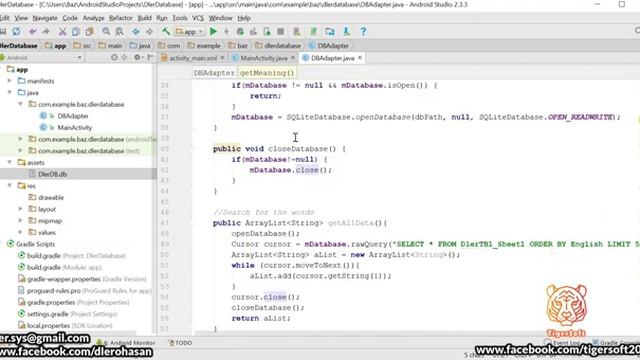Collapse the assets folder arrow
The height and width of the screenshot is (360, 640).
click(10, 162)
